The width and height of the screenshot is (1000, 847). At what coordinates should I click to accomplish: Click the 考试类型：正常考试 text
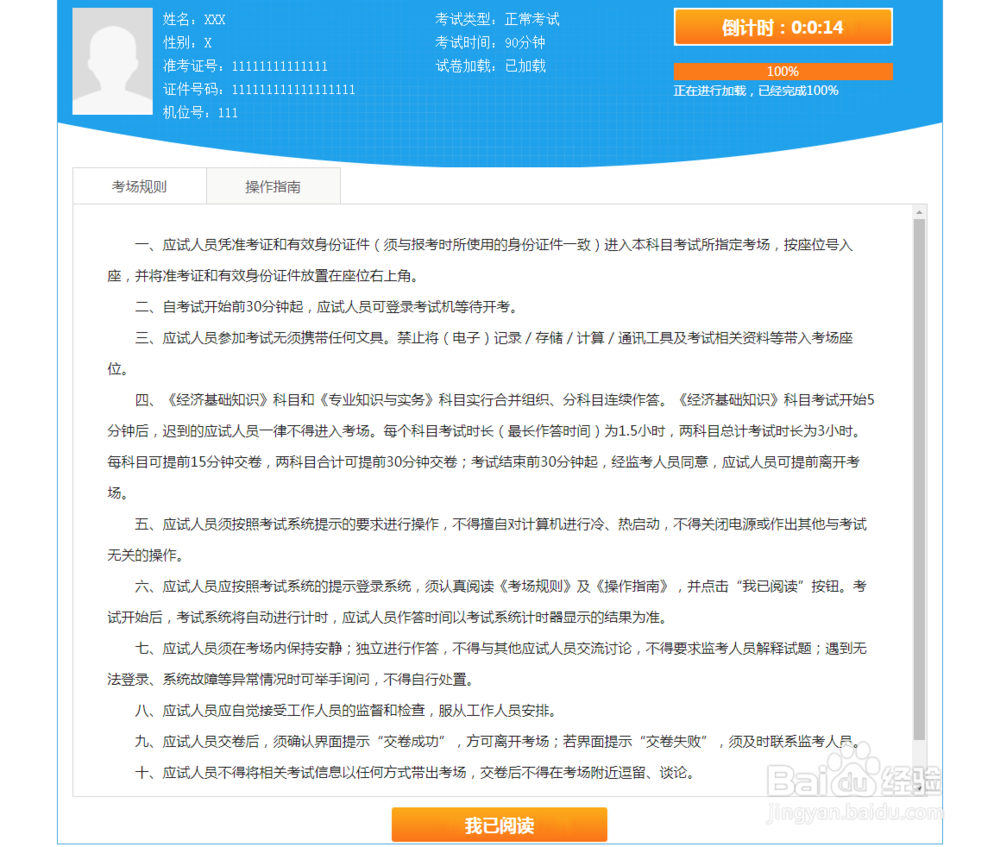click(x=497, y=19)
